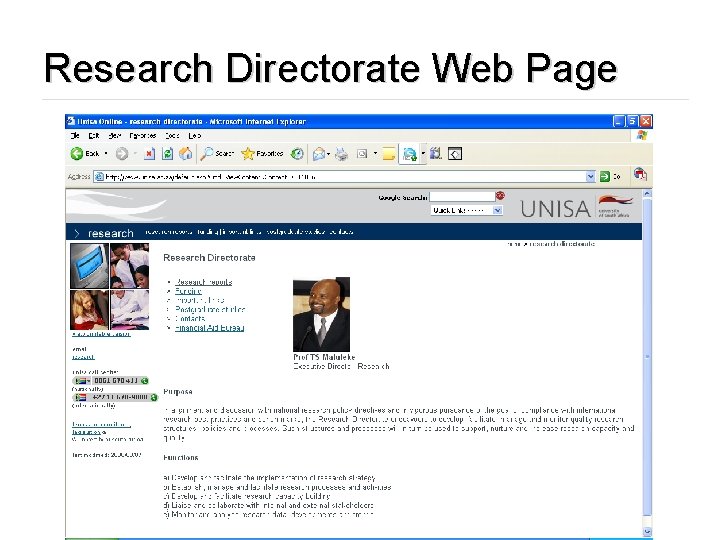The width and height of the screenshot is (720, 540).
Task: Open the Financial Aid Bureau link
Action: [x=209, y=328]
